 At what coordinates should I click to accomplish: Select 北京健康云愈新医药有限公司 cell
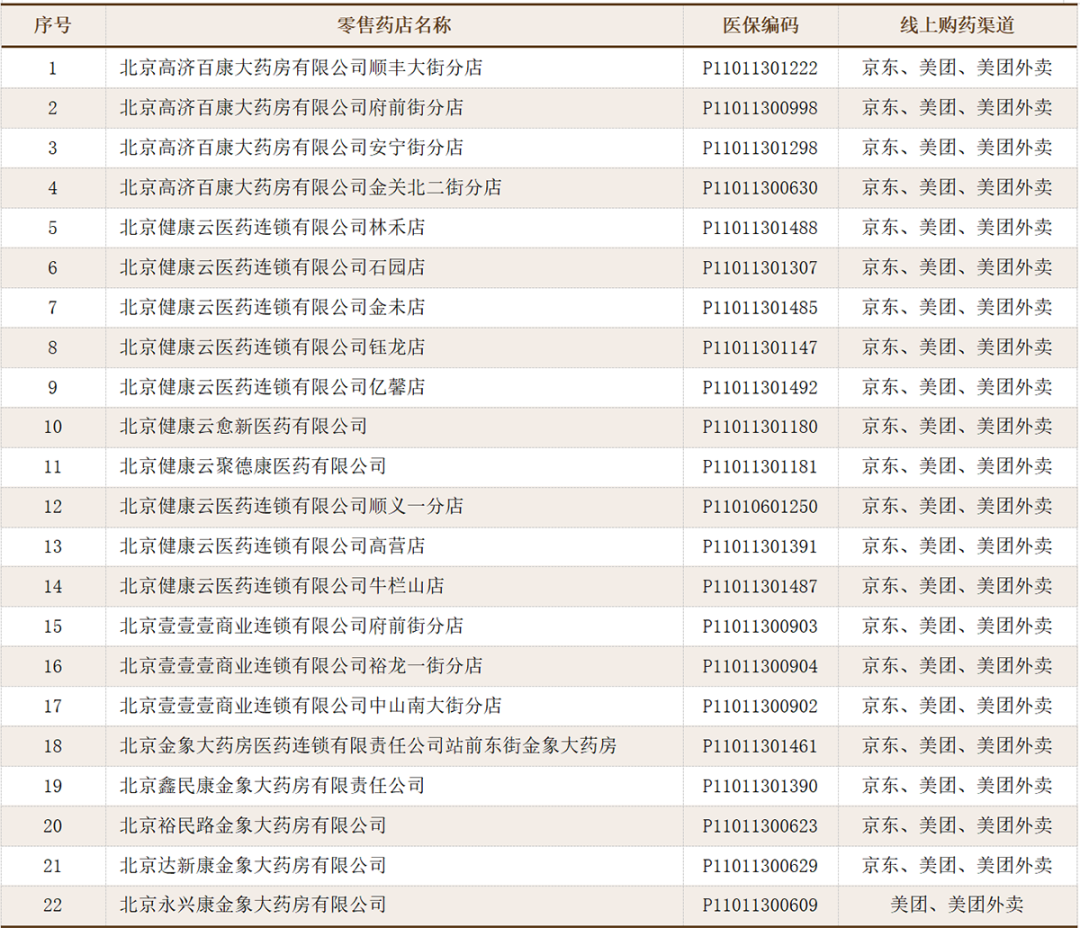click(243, 427)
